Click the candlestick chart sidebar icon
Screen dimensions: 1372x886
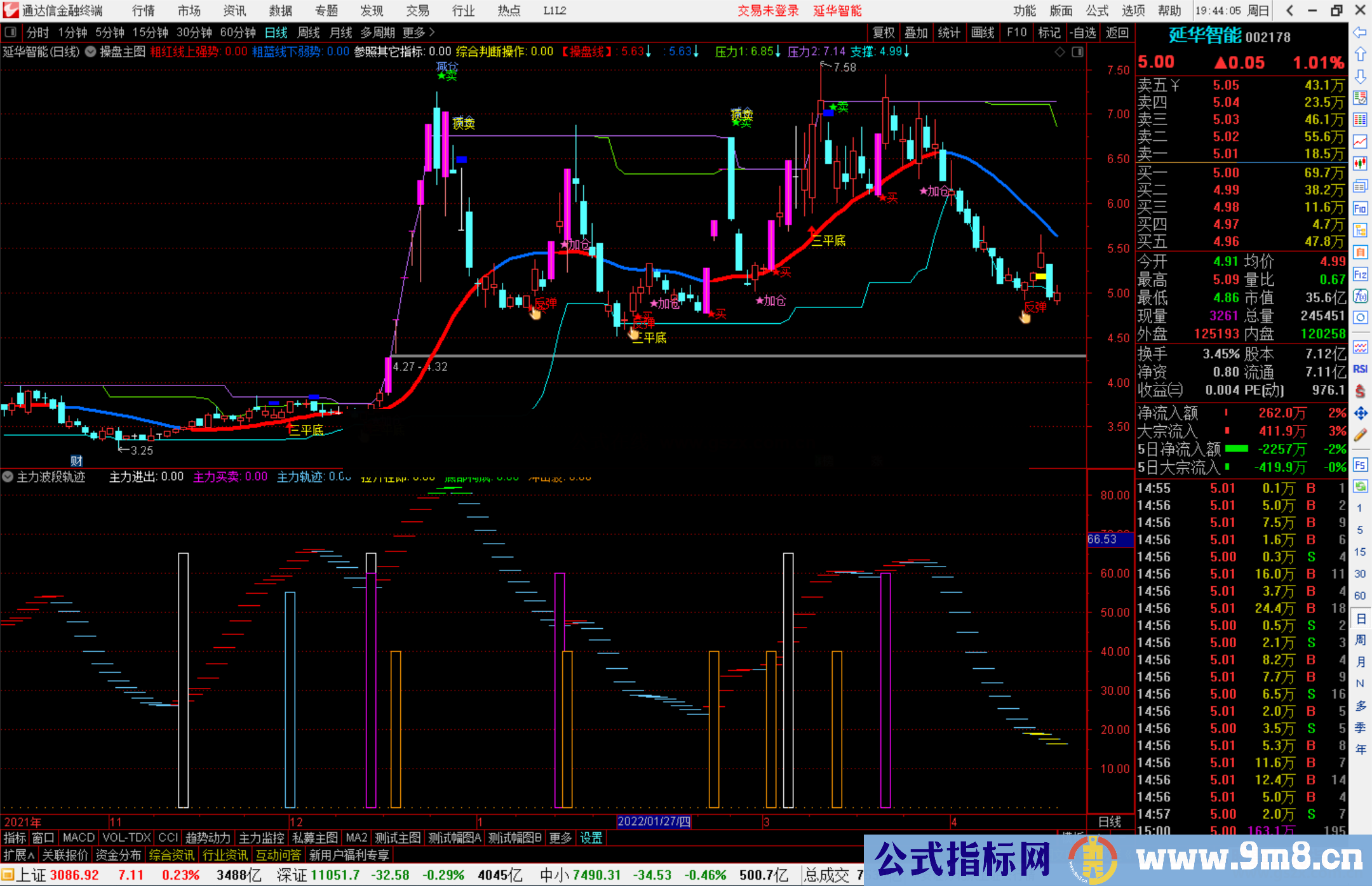(x=1360, y=163)
